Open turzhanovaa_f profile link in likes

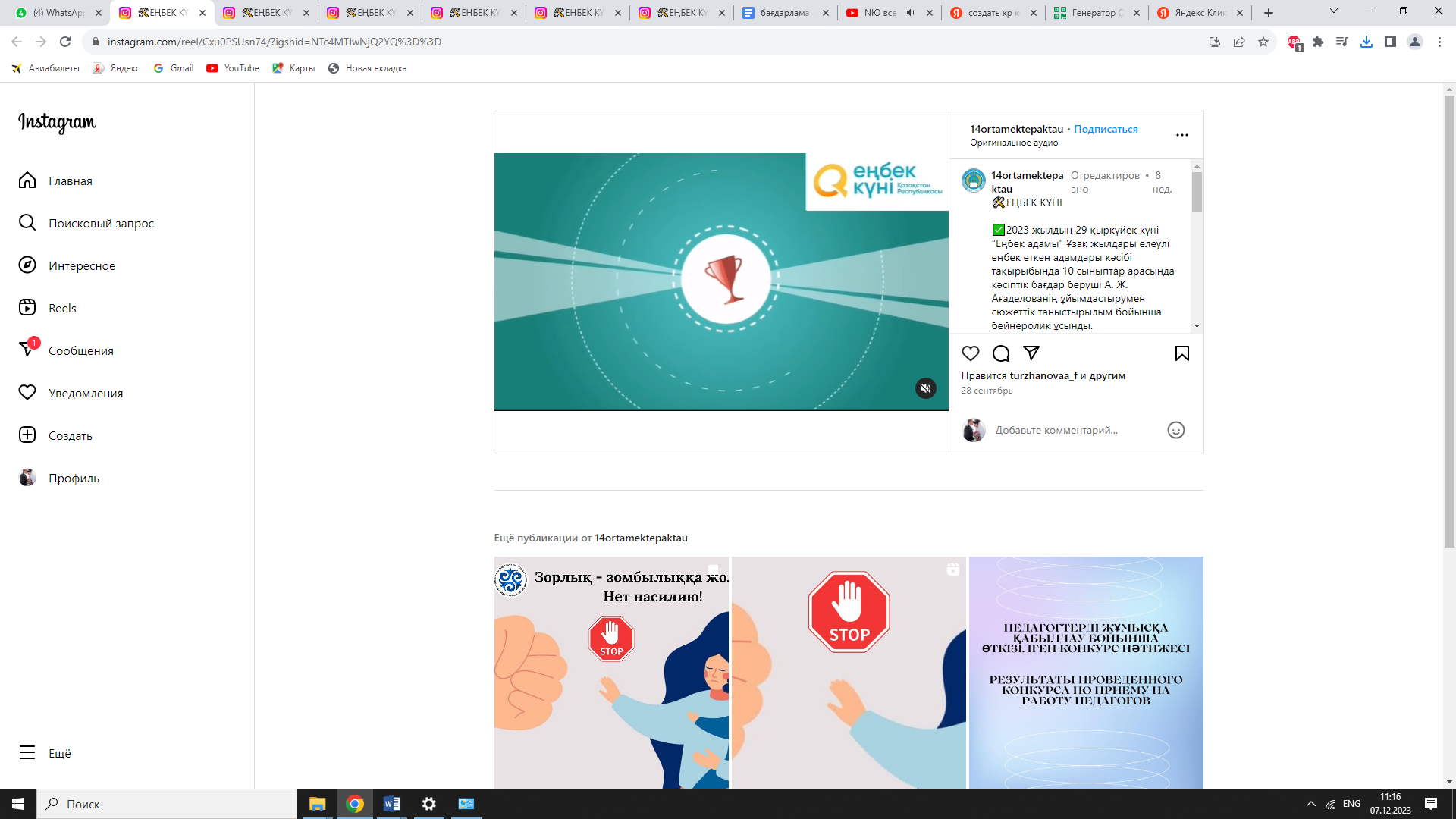point(1043,375)
